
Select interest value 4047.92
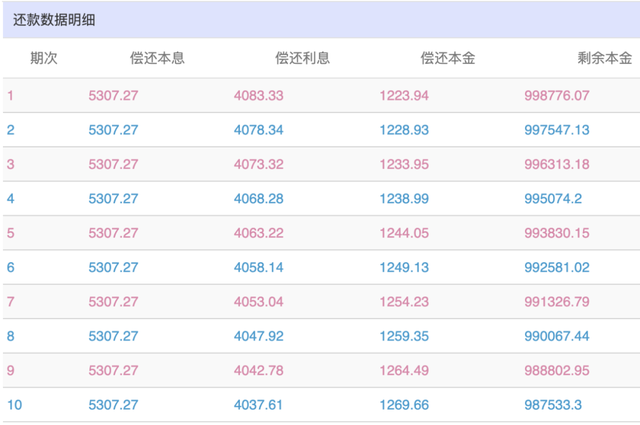click(258, 336)
